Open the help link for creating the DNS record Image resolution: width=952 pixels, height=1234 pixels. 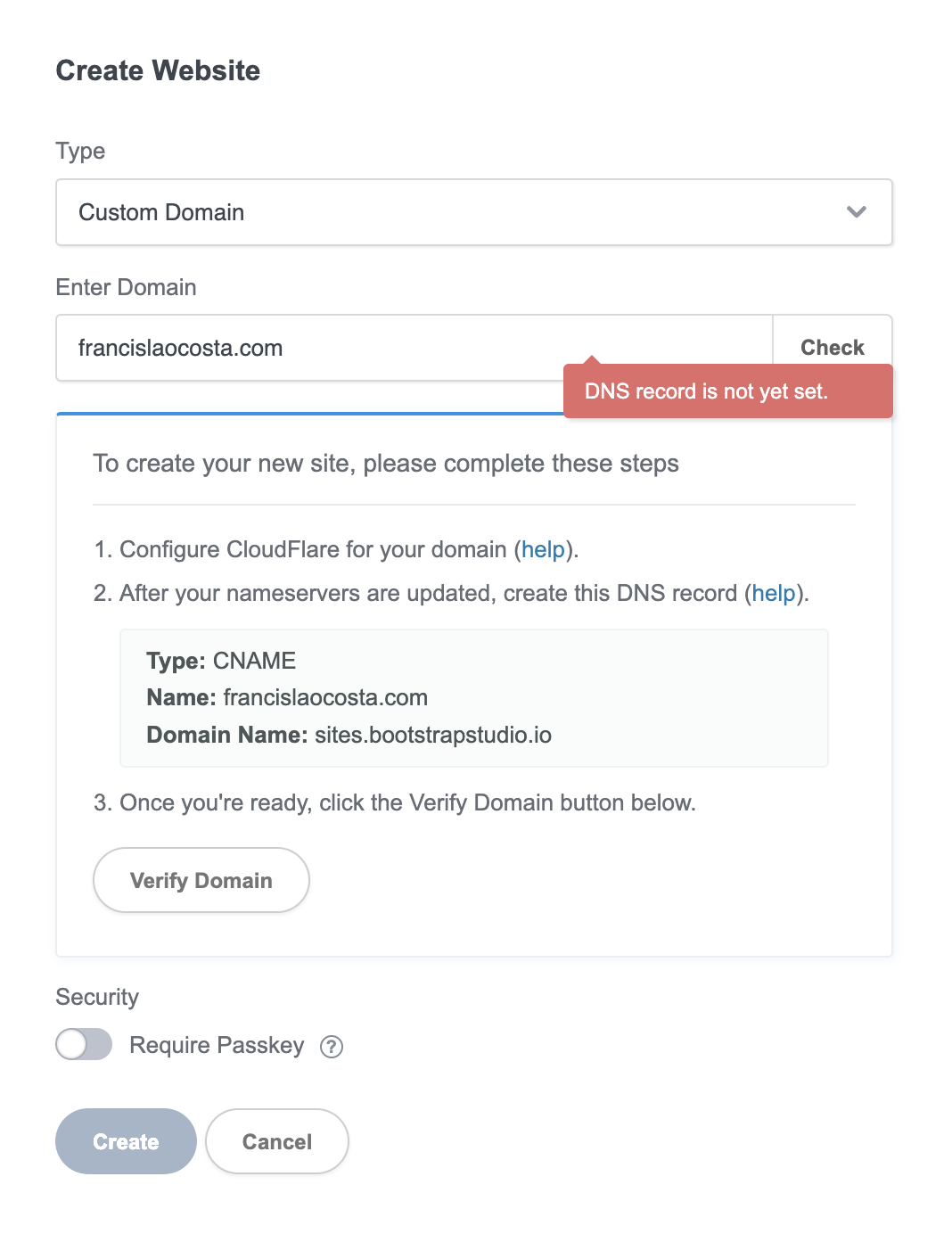[x=773, y=593]
